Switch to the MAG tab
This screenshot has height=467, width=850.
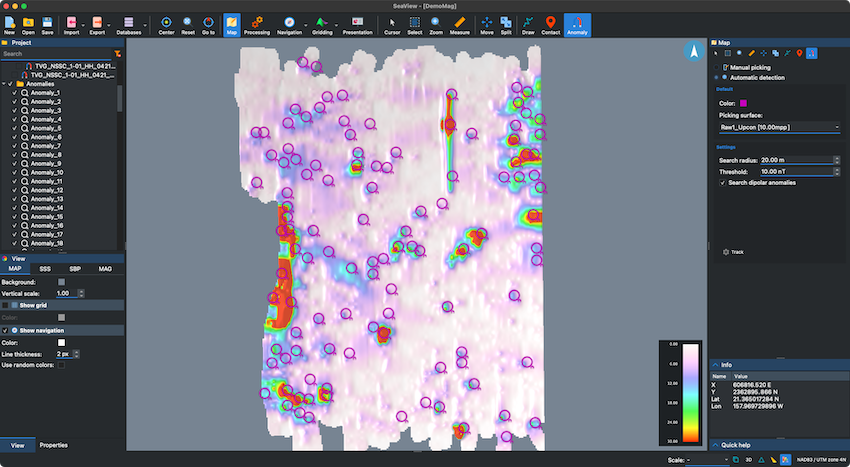pyautogui.click(x=105, y=268)
